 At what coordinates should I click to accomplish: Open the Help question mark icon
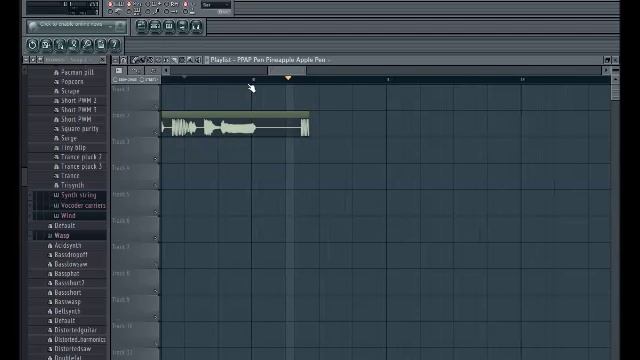tap(115, 44)
